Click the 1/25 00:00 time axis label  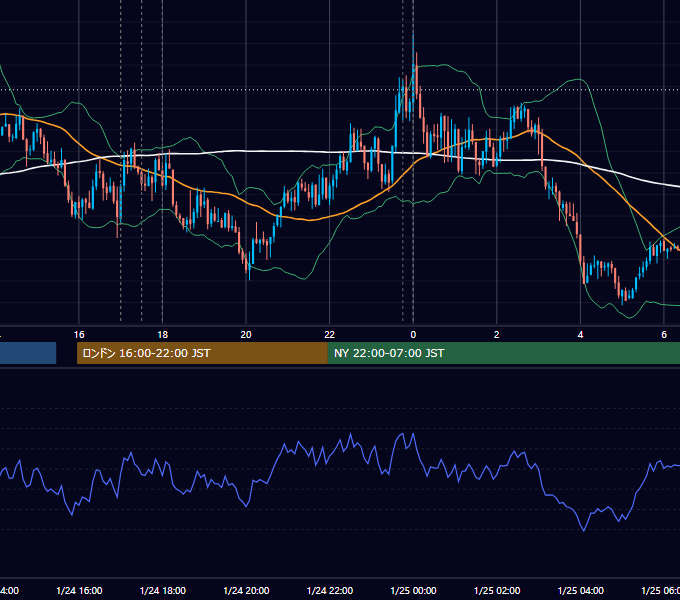(x=413, y=590)
